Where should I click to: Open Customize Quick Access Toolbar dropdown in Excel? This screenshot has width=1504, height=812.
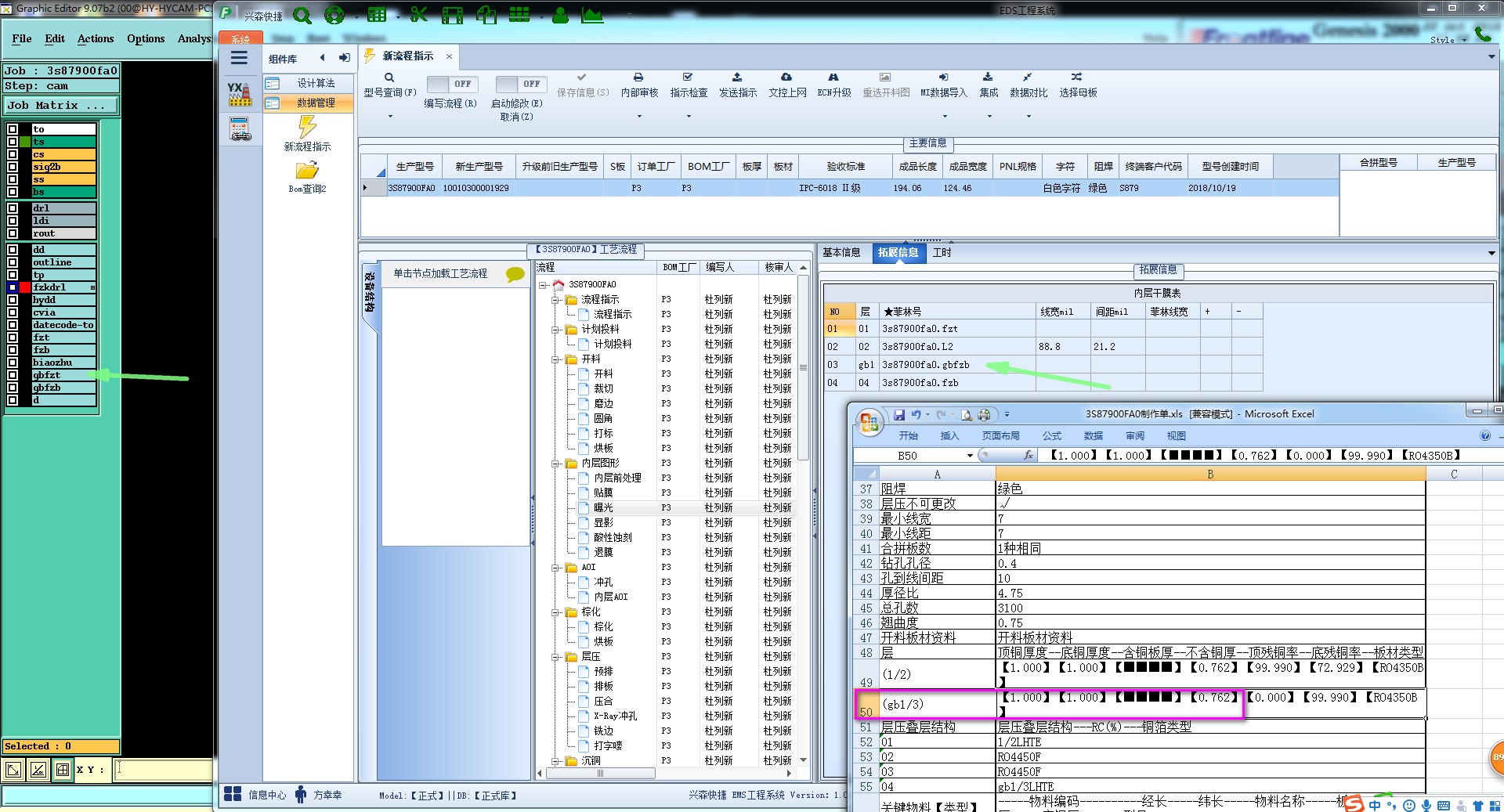[x=1007, y=415]
